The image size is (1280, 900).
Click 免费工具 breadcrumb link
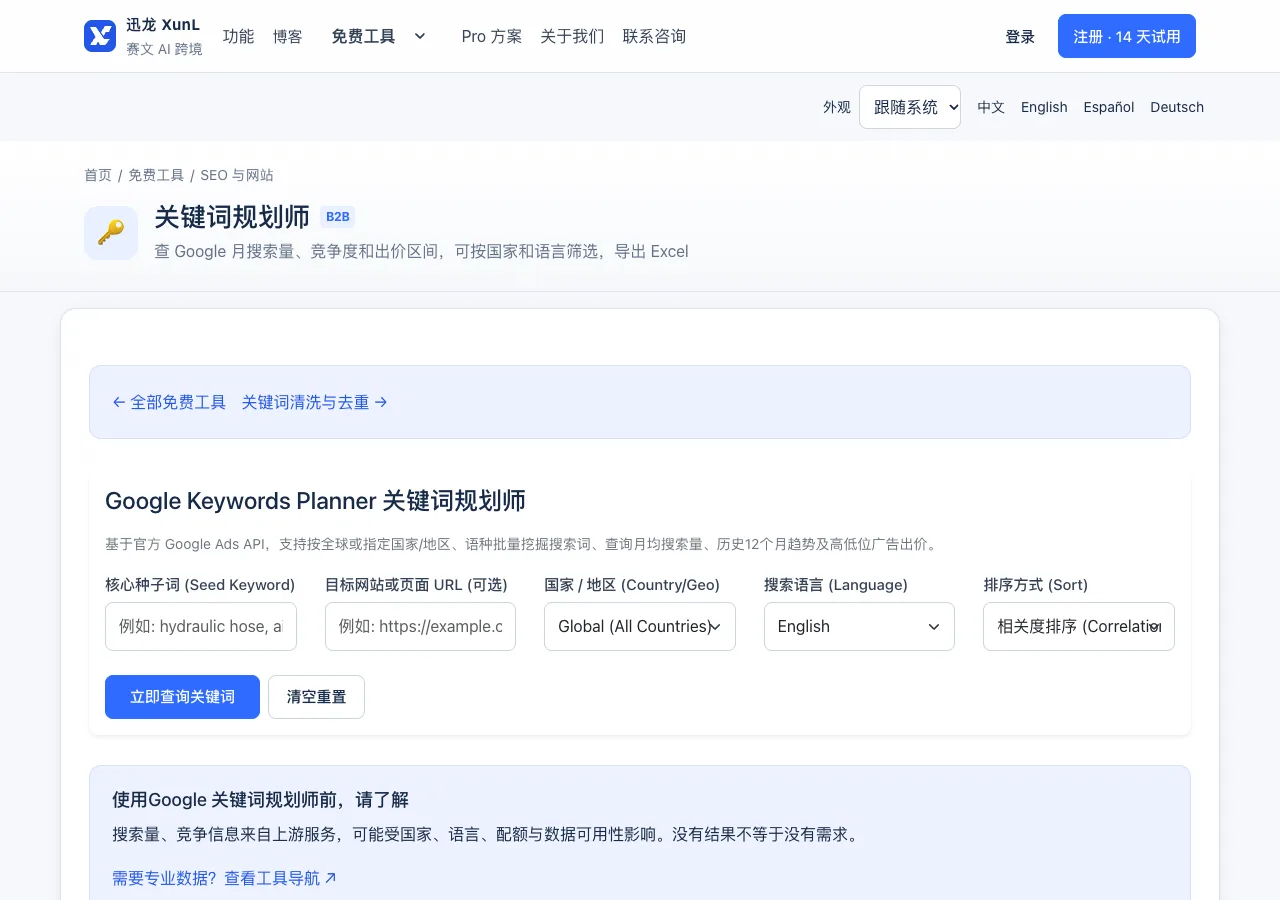(156, 175)
